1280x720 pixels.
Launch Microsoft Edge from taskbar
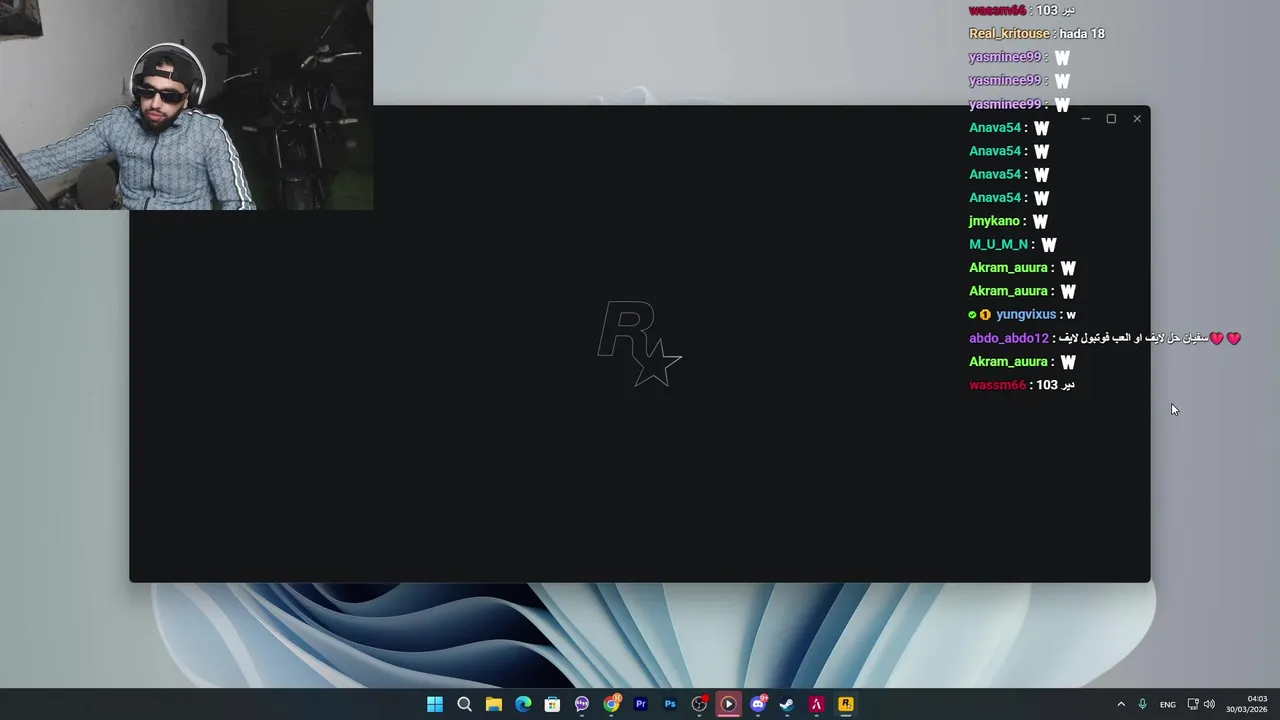tap(523, 704)
